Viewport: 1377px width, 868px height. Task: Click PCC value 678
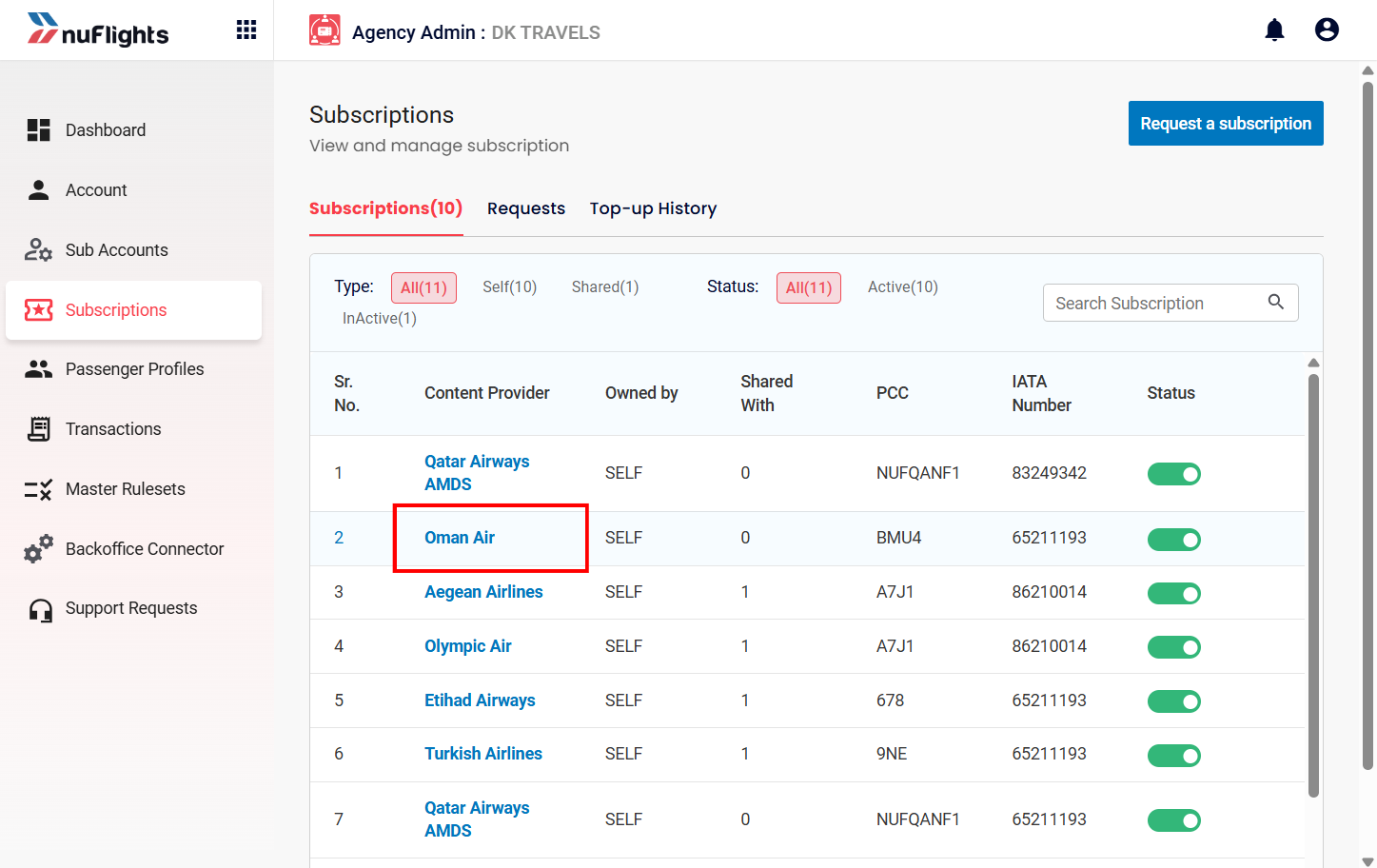pyautogui.click(x=890, y=700)
